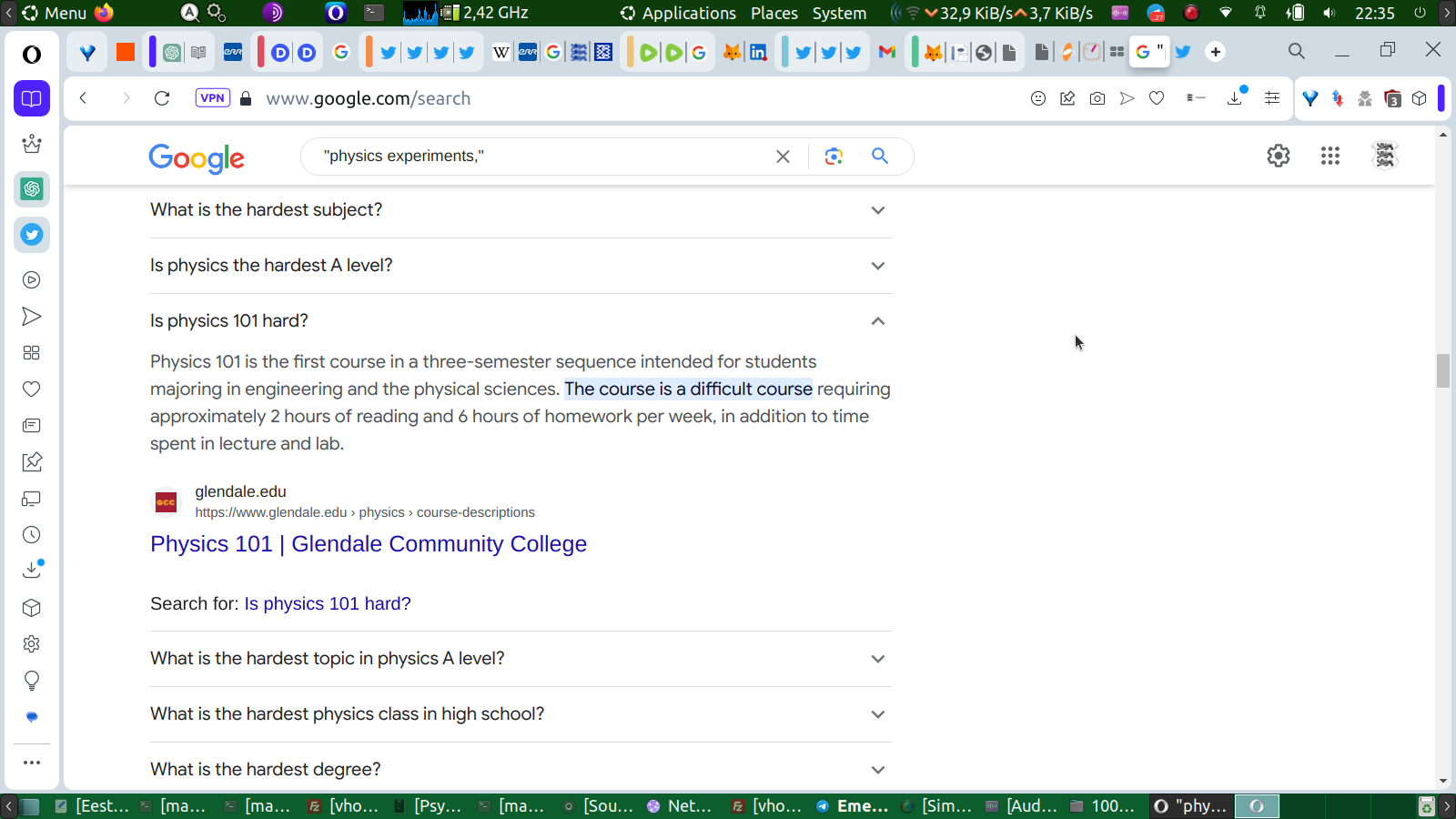The width and height of the screenshot is (1456, 819).
Task: Click the glendale.edu site name
Action: click(x=240, y=491)
